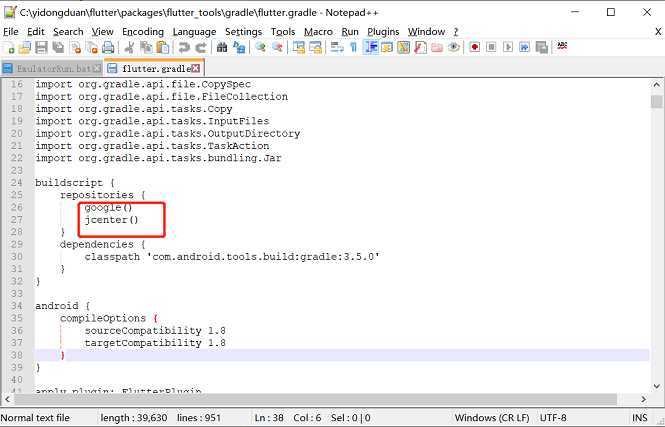
Task: Click the Copy toolbar icon
Action: pyautogui.click(x=146, y=47)
